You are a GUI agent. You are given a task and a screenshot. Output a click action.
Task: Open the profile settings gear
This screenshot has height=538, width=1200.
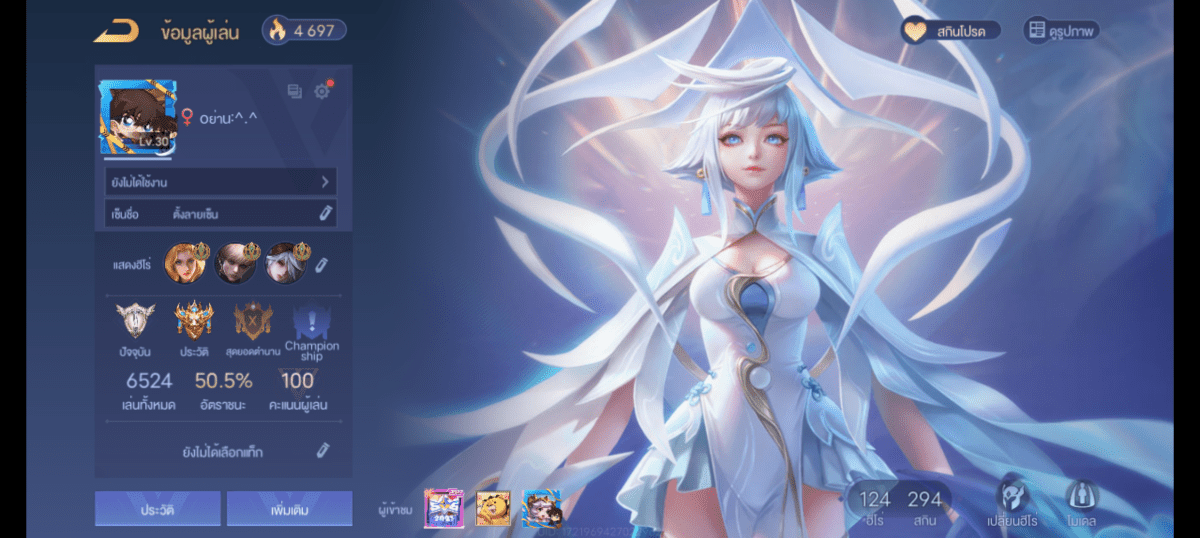[321, 91]
